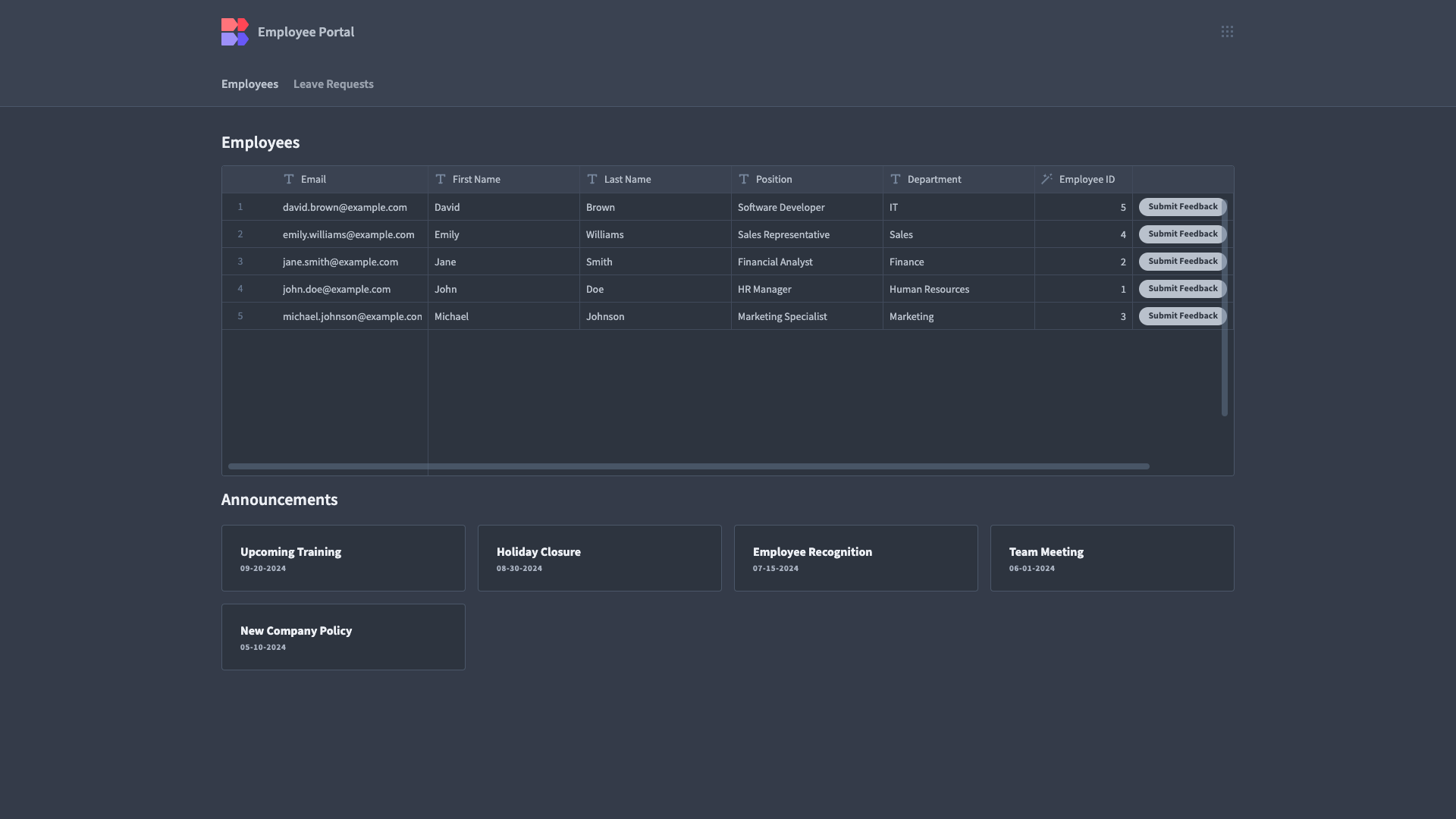
Task: Select the New Company Policy announcement
Action: (x=343, y=637)
